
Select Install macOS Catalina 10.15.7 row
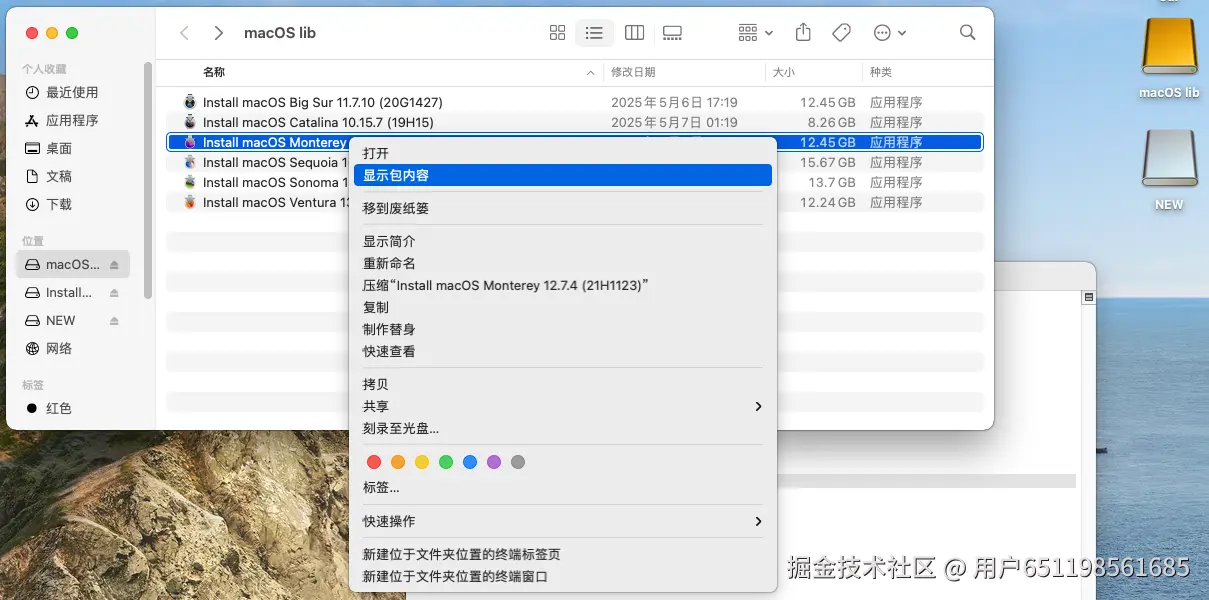click(x=575, y=122)
